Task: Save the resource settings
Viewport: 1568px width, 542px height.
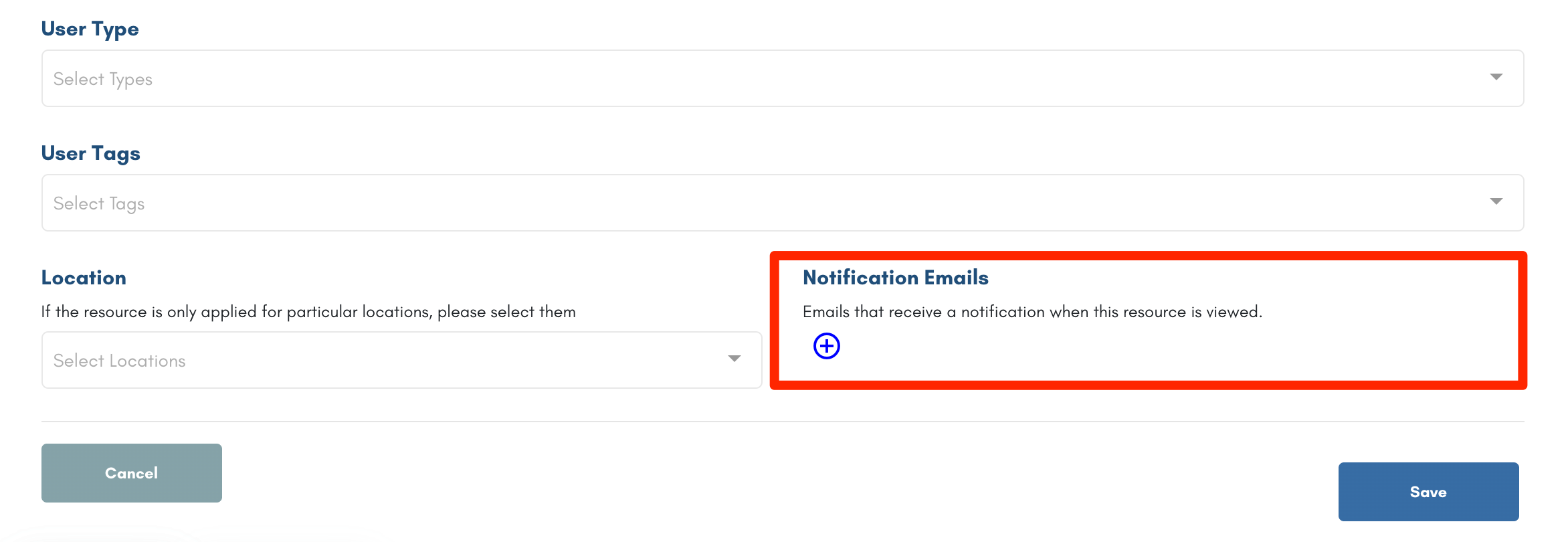Action: 1428,492
